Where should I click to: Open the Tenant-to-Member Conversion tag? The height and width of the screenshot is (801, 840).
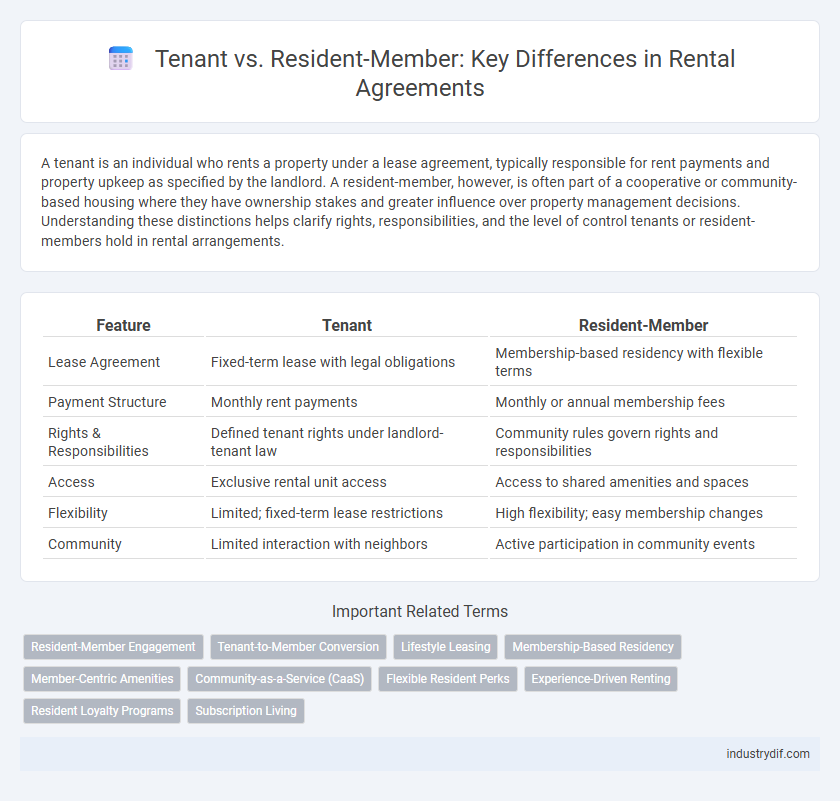coord(298,647)
